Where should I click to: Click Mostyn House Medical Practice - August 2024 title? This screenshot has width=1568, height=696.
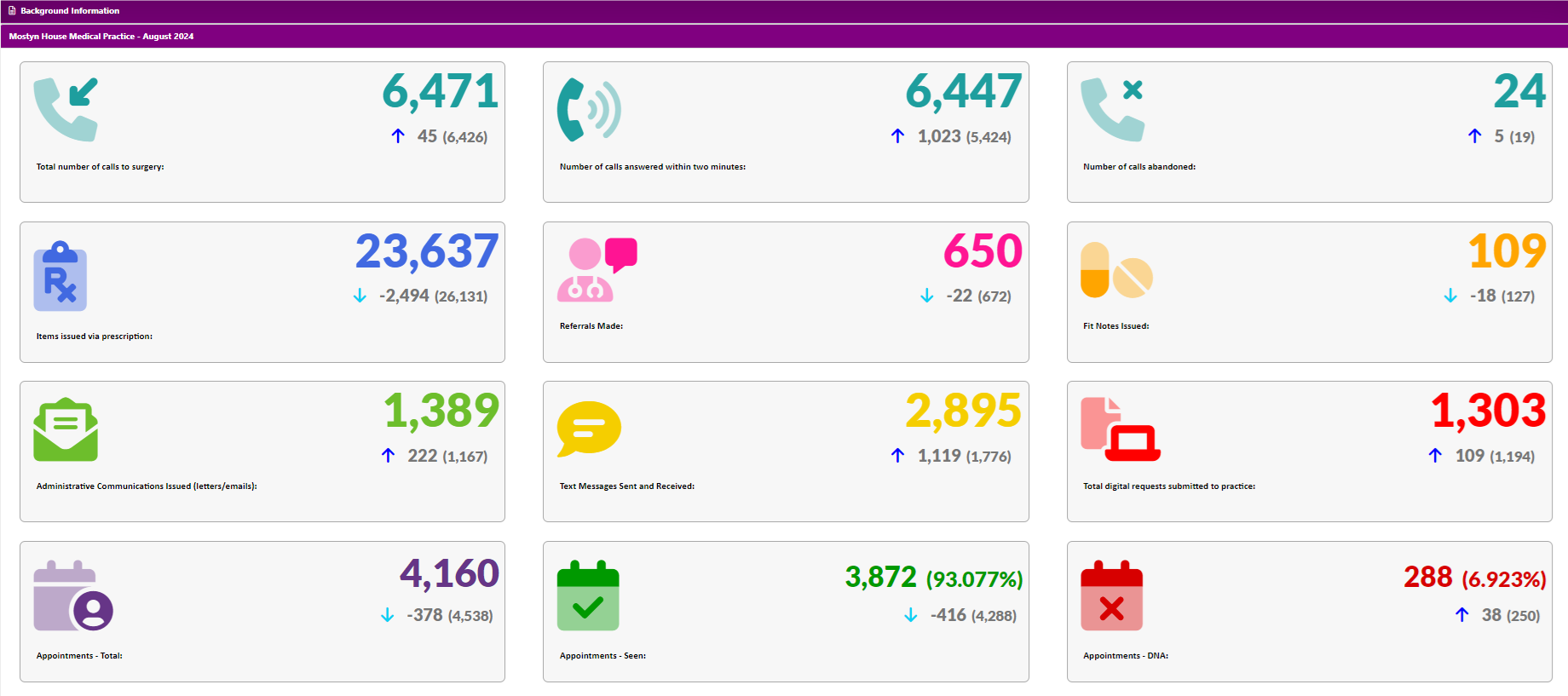pos(101,37)
